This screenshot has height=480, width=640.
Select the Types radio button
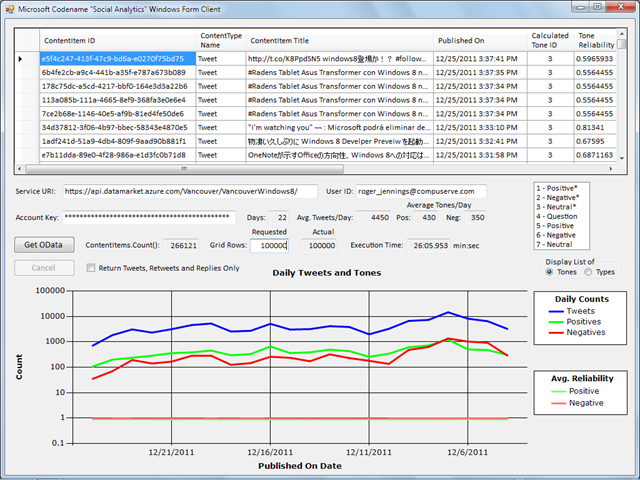point(588,272)
